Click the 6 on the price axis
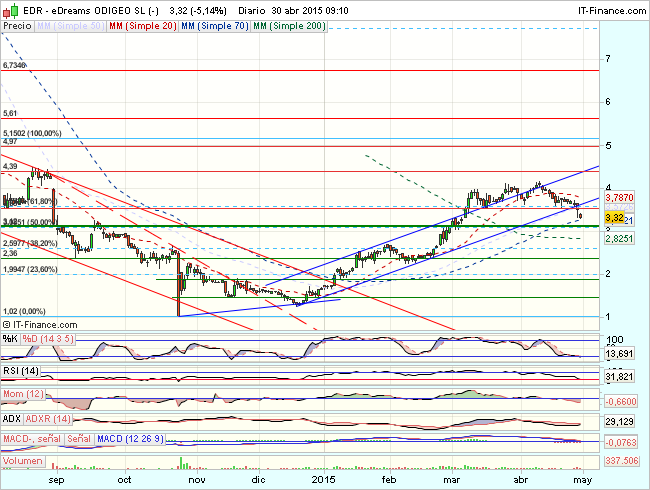The width and height of the screenshot is (650, 490). click(608, 102)
